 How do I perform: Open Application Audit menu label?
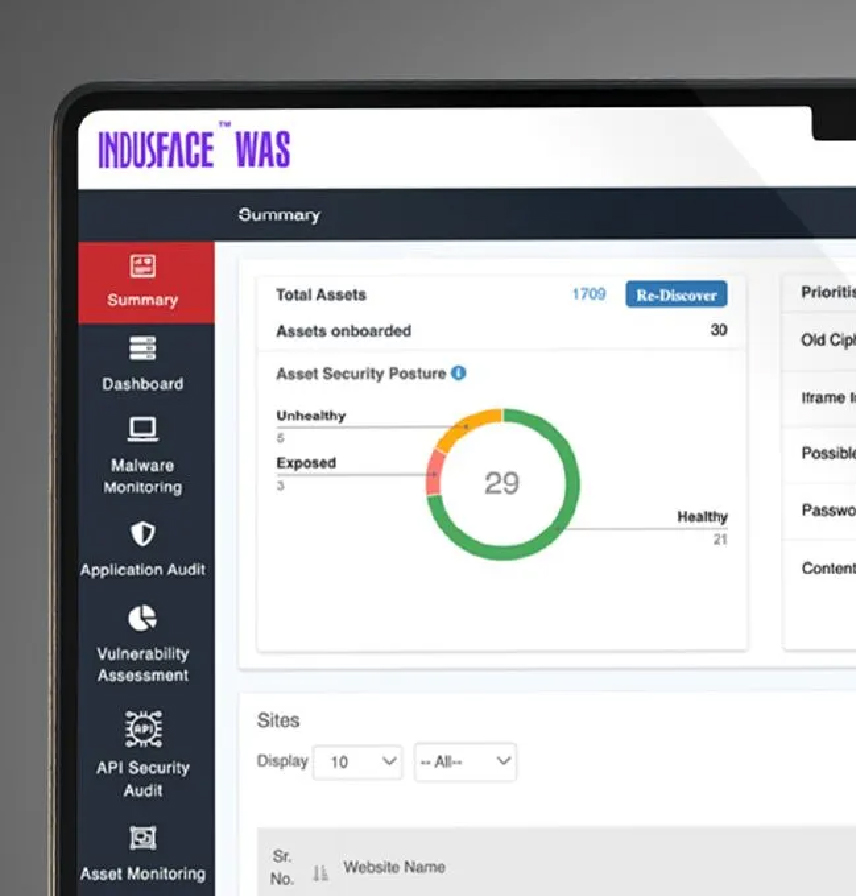[x=143, y=570]
